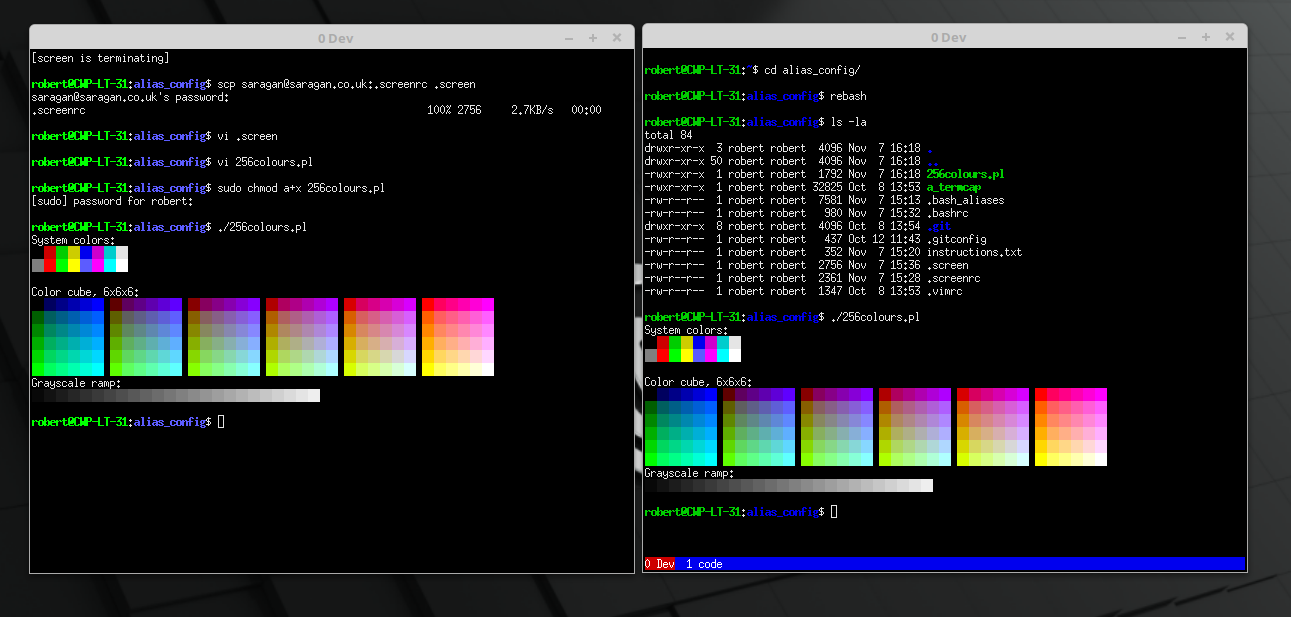Click the pink-magenta color cube block in right terminal

pos(1071,427)
